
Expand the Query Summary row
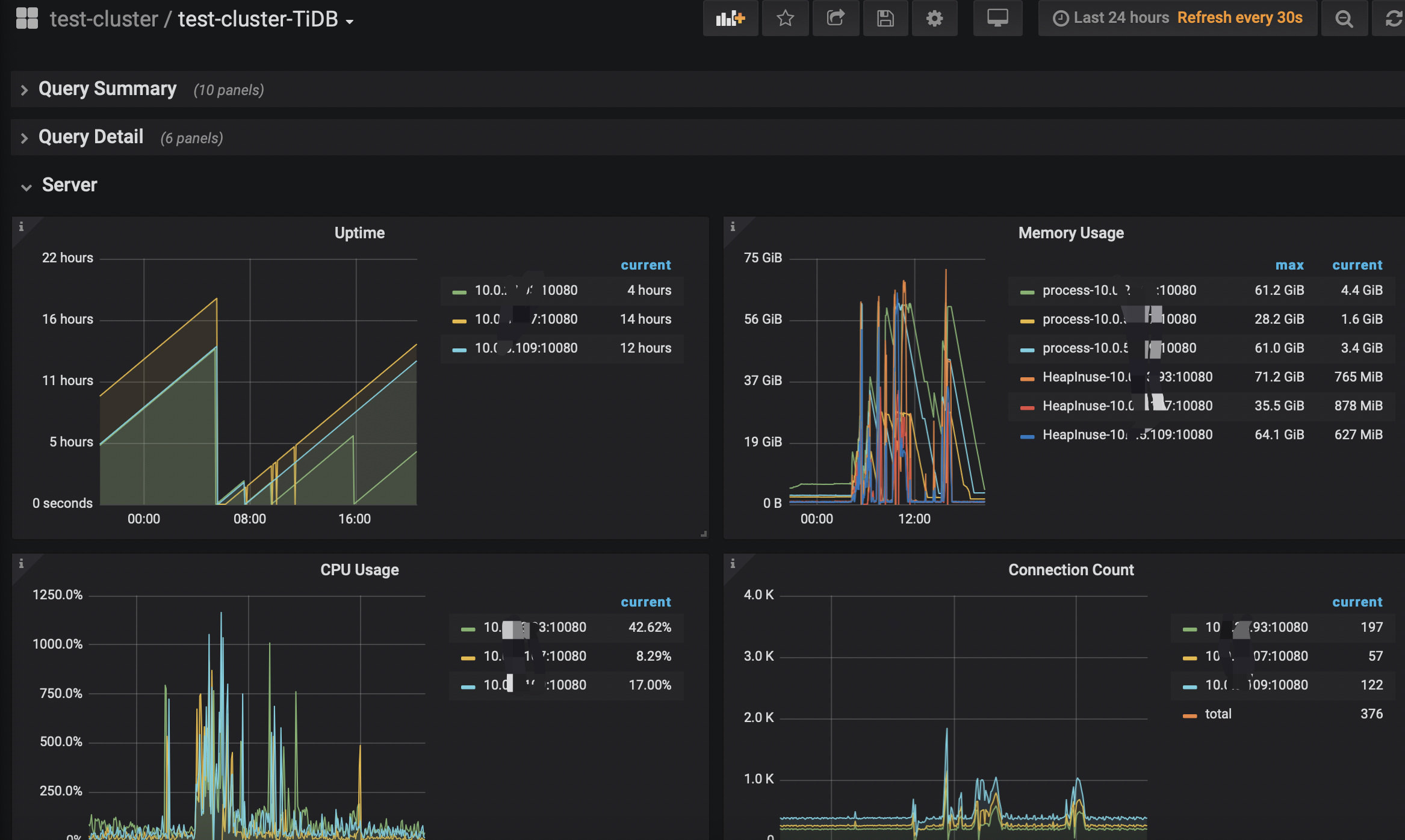107,89
